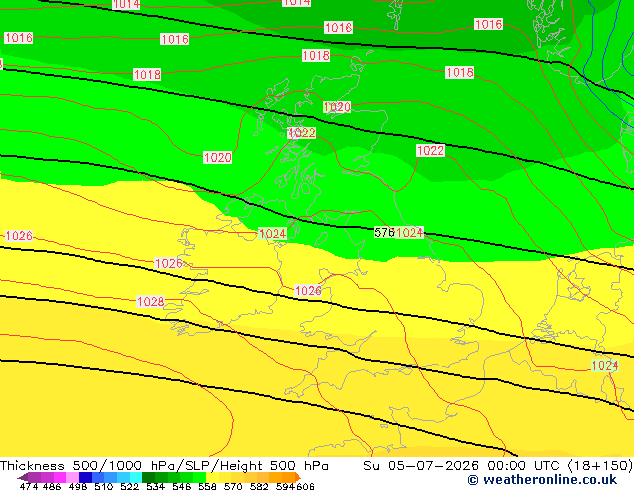Viewport: 634px width, 490px height.
Task: Click the black 576 height label
Action: tap(384, 232)
